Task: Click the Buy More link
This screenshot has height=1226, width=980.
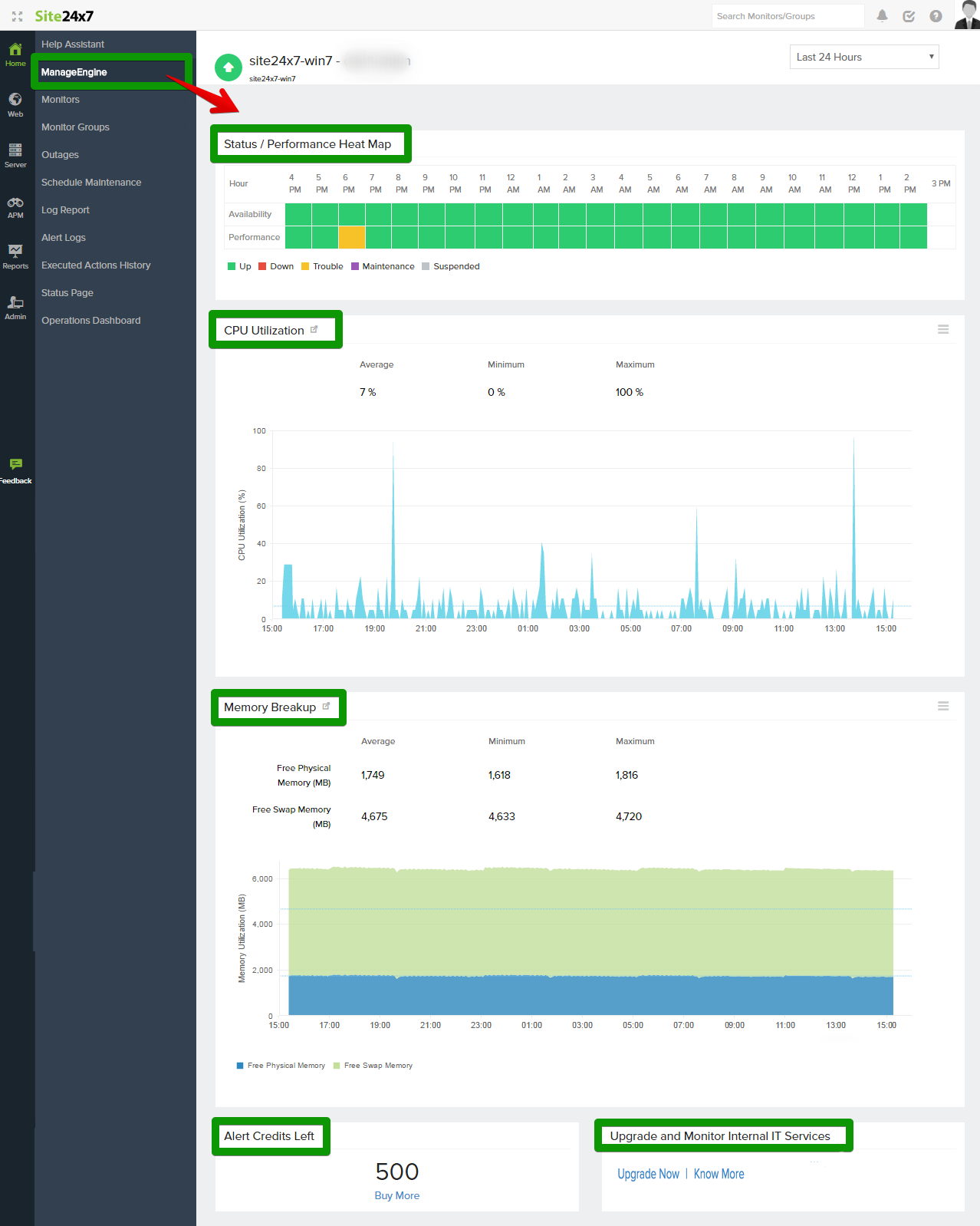Action: tap(396, 1196)
